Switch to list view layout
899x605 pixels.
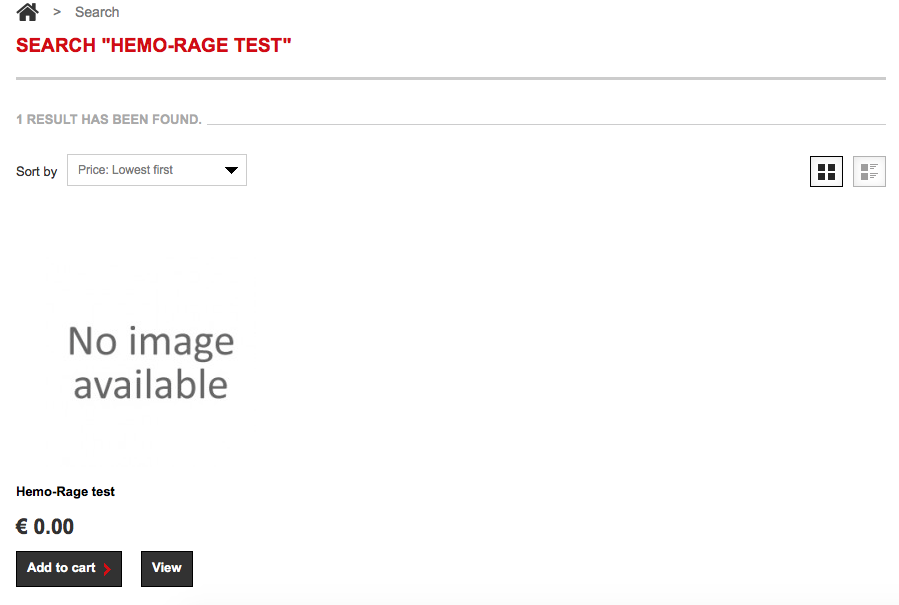[x=869, y=171]
